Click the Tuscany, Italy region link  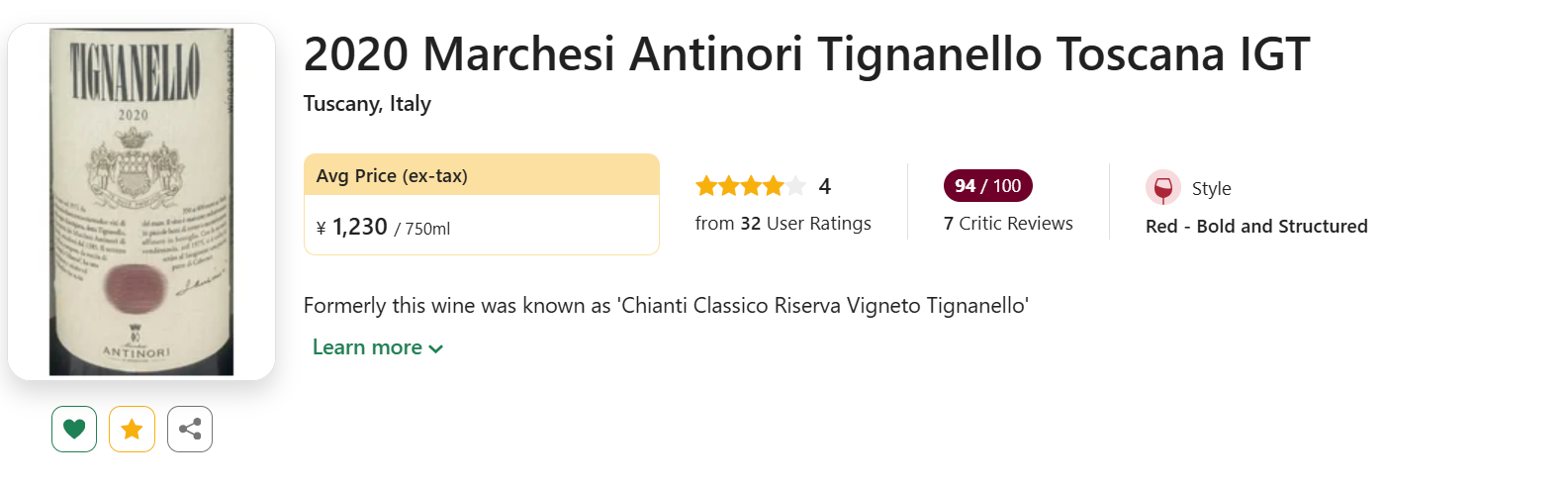[x=367, y=104]
